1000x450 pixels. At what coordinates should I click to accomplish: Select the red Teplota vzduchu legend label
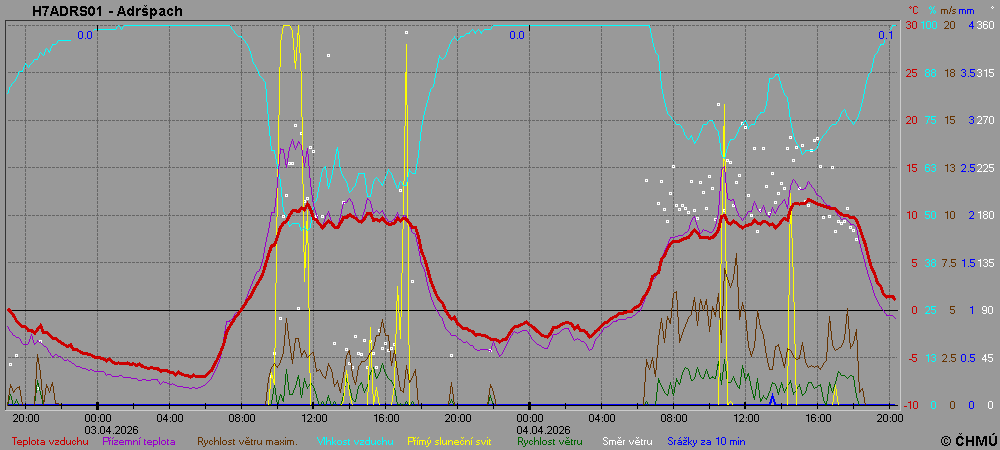tap(50, 440)
